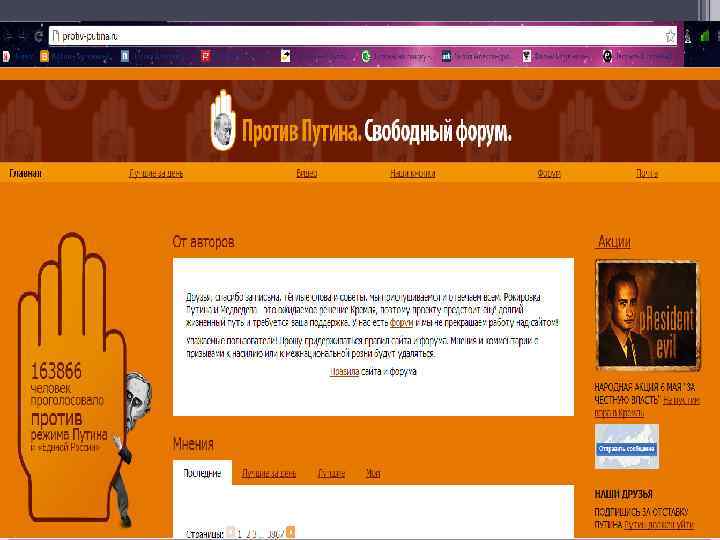This screenshot has width=720, height=540.
Task: Go to page 1 in the pagination
Action: [x=240, y=534]
